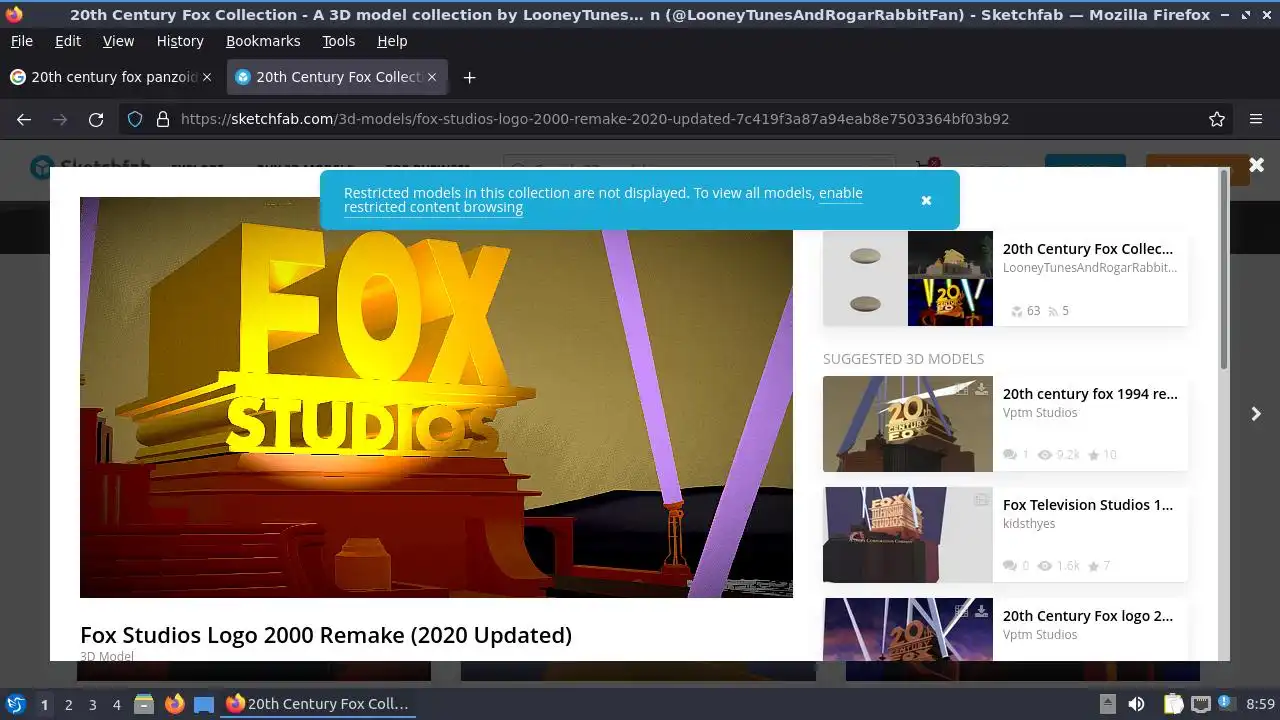Viewport: 1280px width, 720px height.
Task: Open clipboard manager tray icon
Action: tap(1173, 704)
